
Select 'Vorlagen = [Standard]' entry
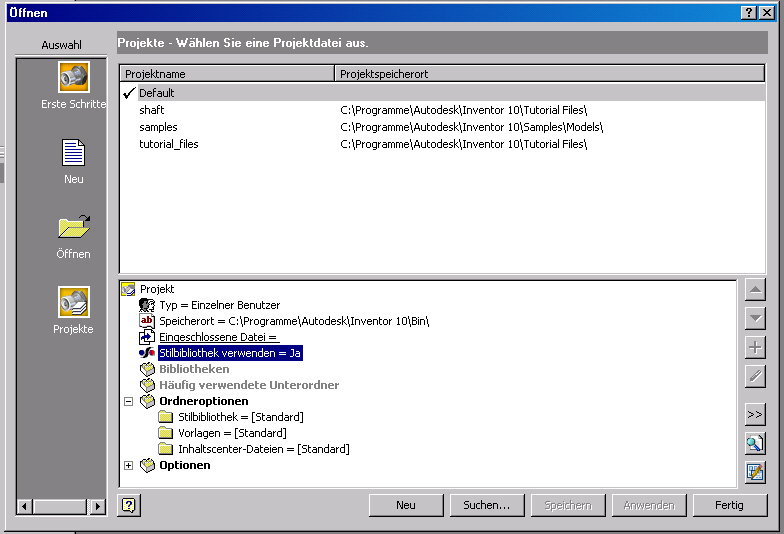pos(232,433)
